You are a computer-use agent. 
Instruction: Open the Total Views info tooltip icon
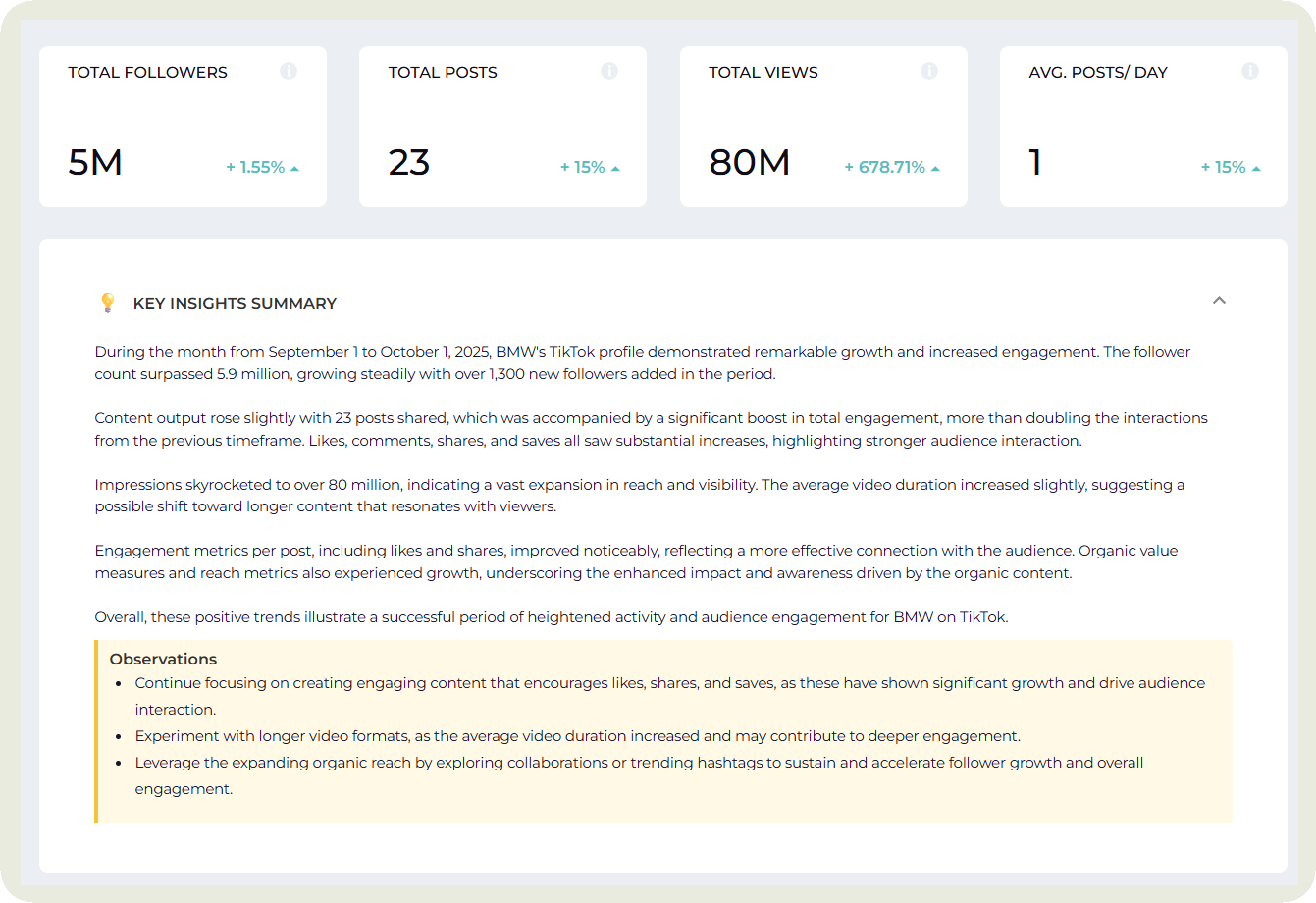(929, 71)
